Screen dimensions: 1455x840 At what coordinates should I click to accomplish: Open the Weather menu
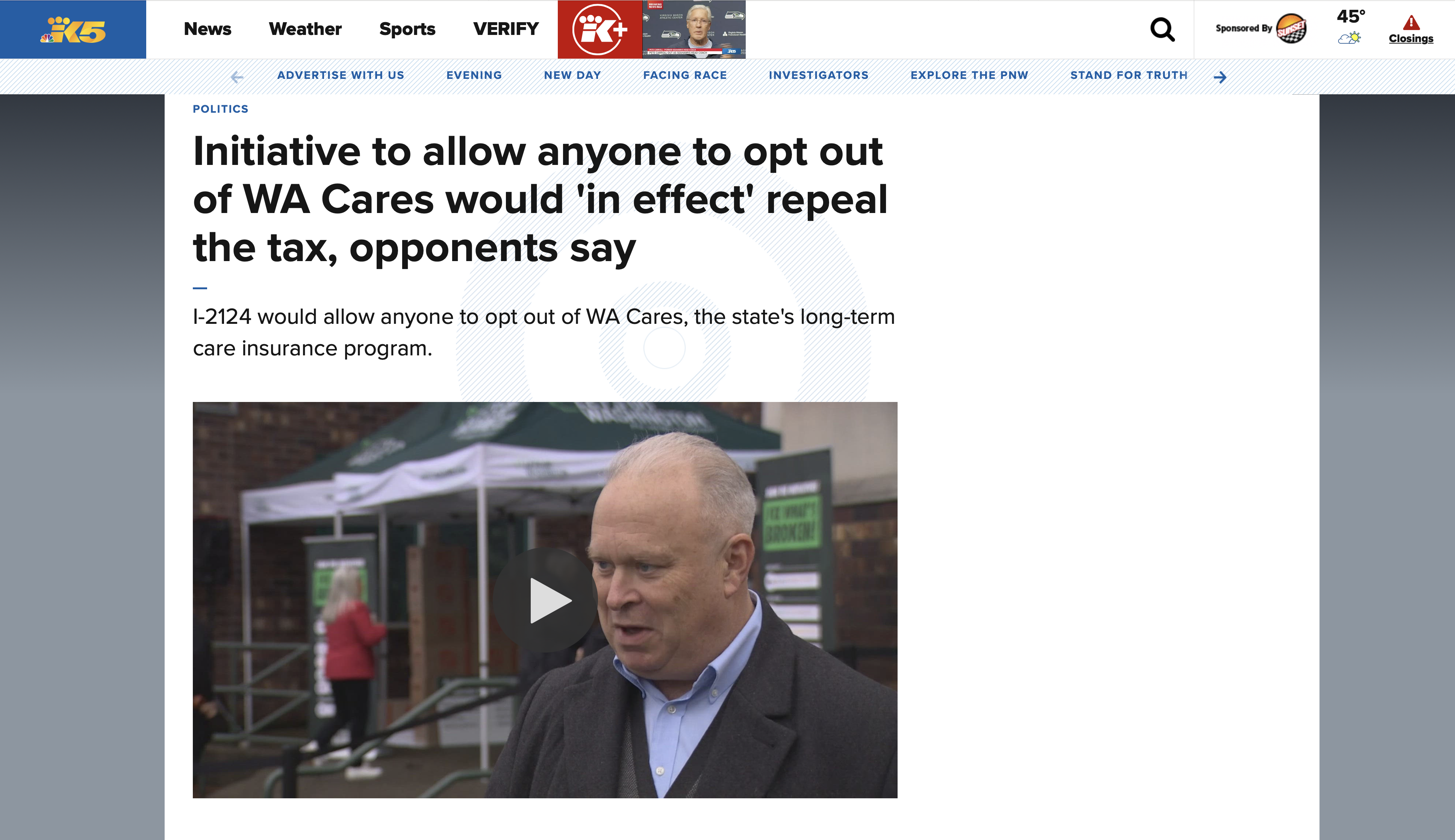coord(305,29)
